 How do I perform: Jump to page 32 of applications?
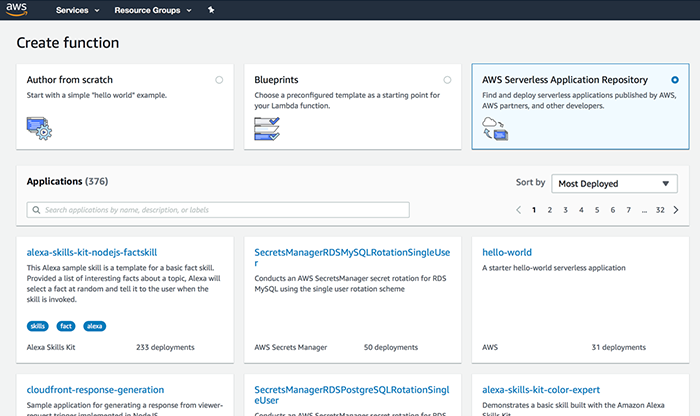(x=660, y=210)
